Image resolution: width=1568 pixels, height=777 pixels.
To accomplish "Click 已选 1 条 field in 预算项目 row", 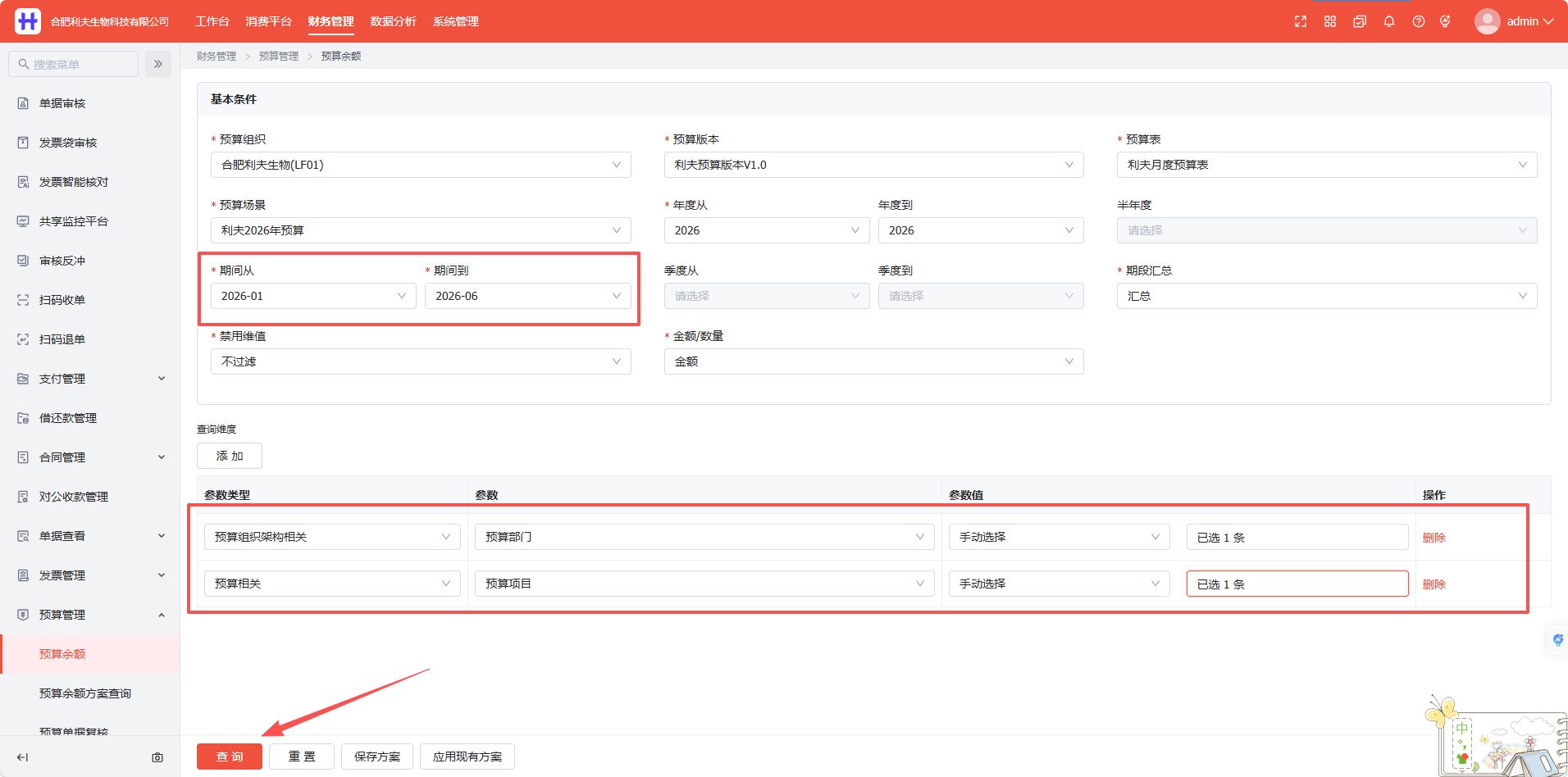I will tap(1297, 584).
